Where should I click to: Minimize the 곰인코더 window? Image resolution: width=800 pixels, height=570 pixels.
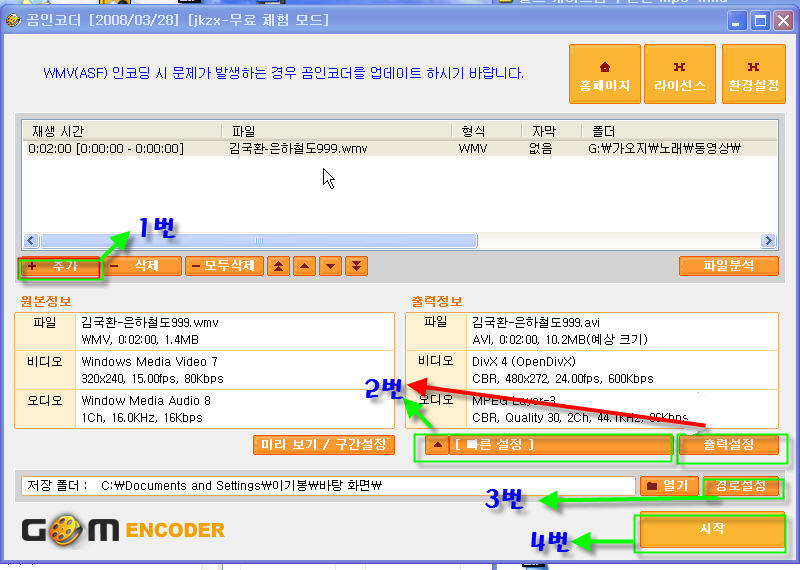pos(736,21)
